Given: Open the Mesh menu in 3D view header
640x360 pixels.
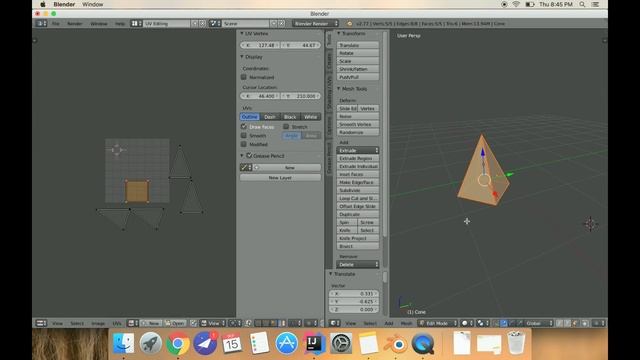Looking at the screenshot, I should (406, 323).
